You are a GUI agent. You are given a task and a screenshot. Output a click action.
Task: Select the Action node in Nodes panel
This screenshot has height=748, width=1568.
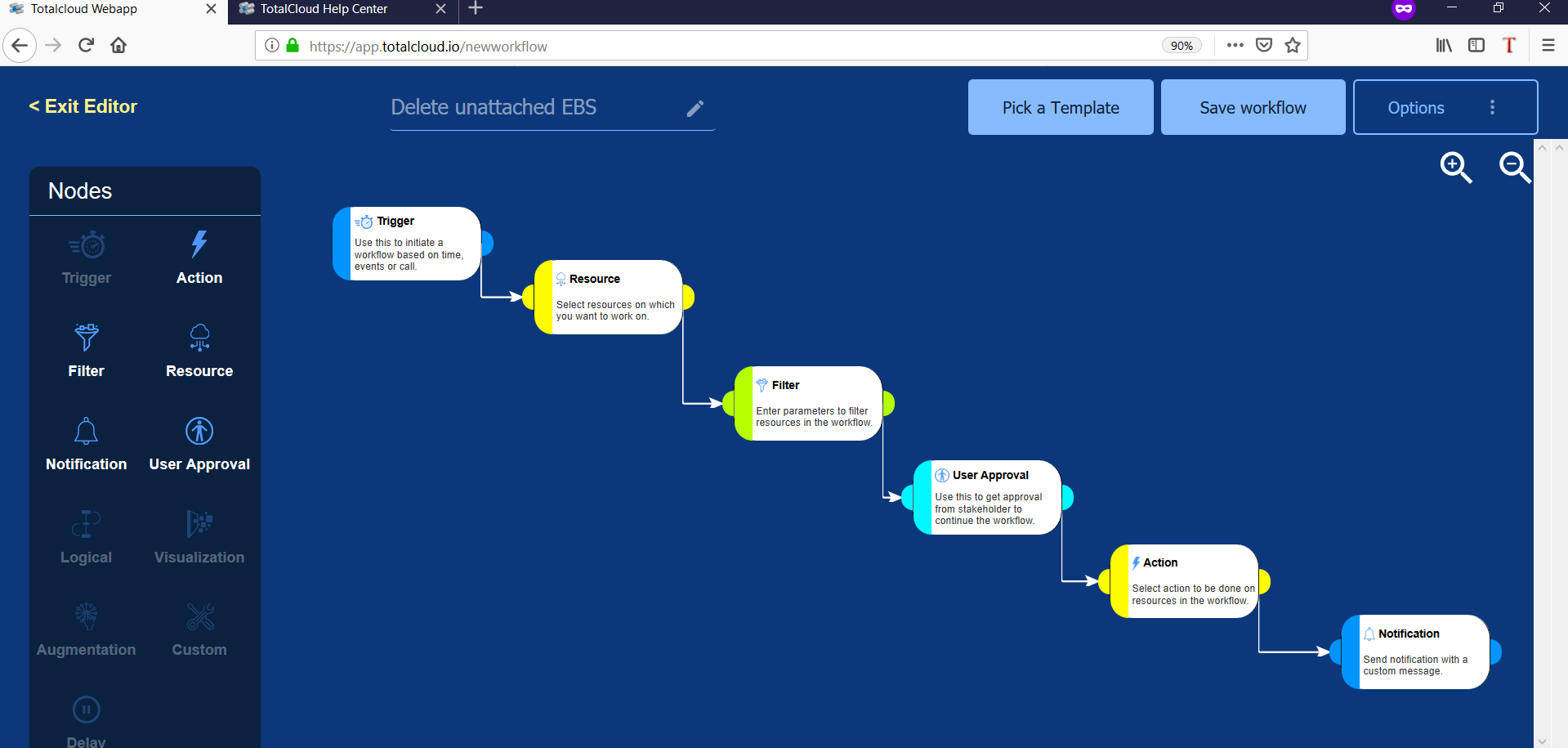click(x=199, y=258)
